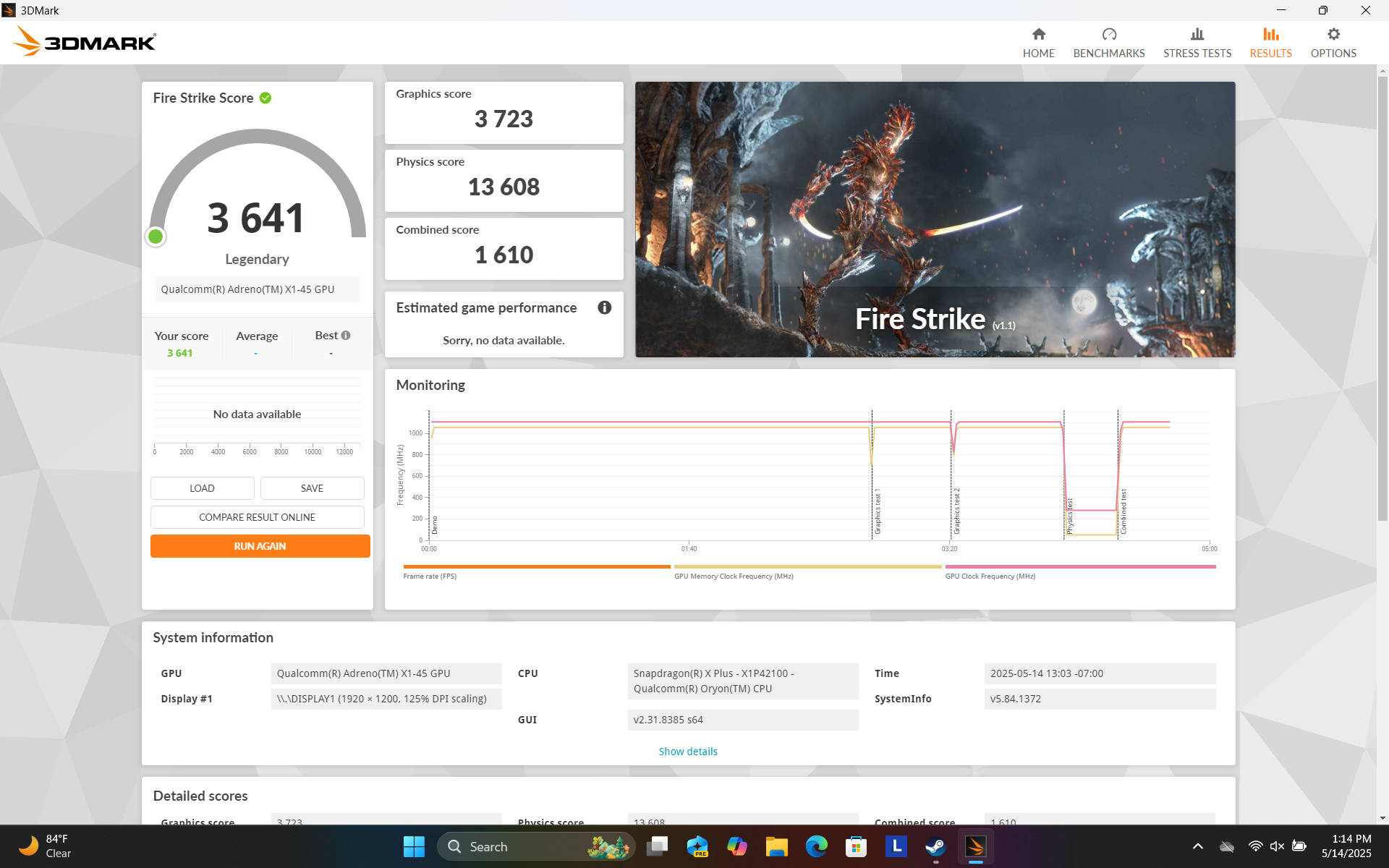Click the info icon next to Best
This screenshot has height=868, width=1389.
[346, 335]
